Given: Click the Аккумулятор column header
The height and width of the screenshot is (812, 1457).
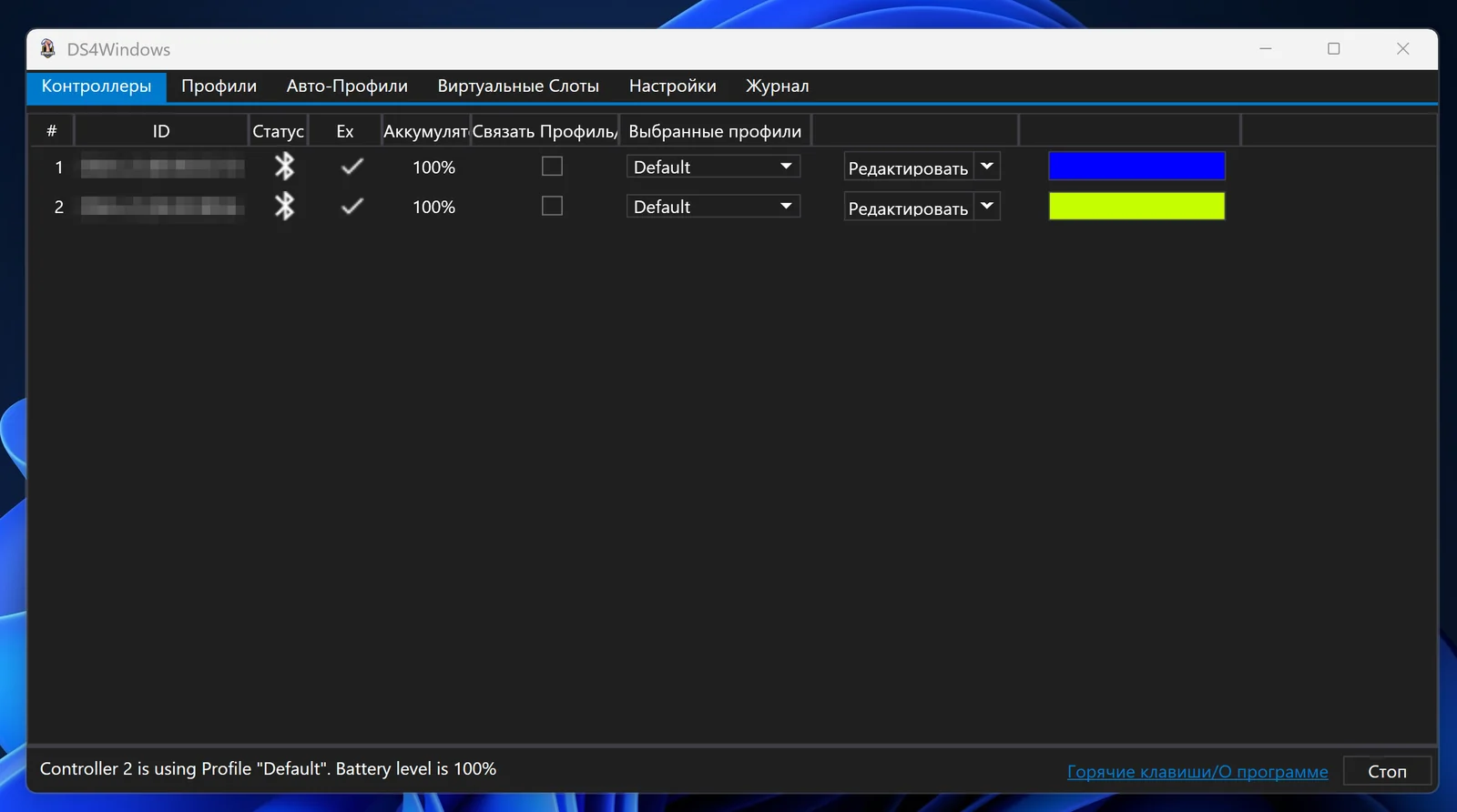Looking at the screenshot, I should pos(425,131).
